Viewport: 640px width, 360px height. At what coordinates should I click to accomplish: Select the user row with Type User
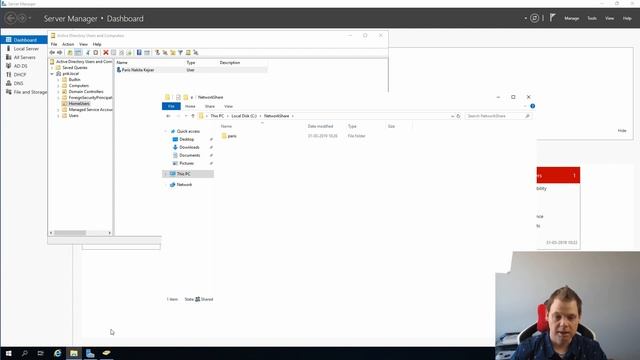pyautogui.click(x=191, y=70)
